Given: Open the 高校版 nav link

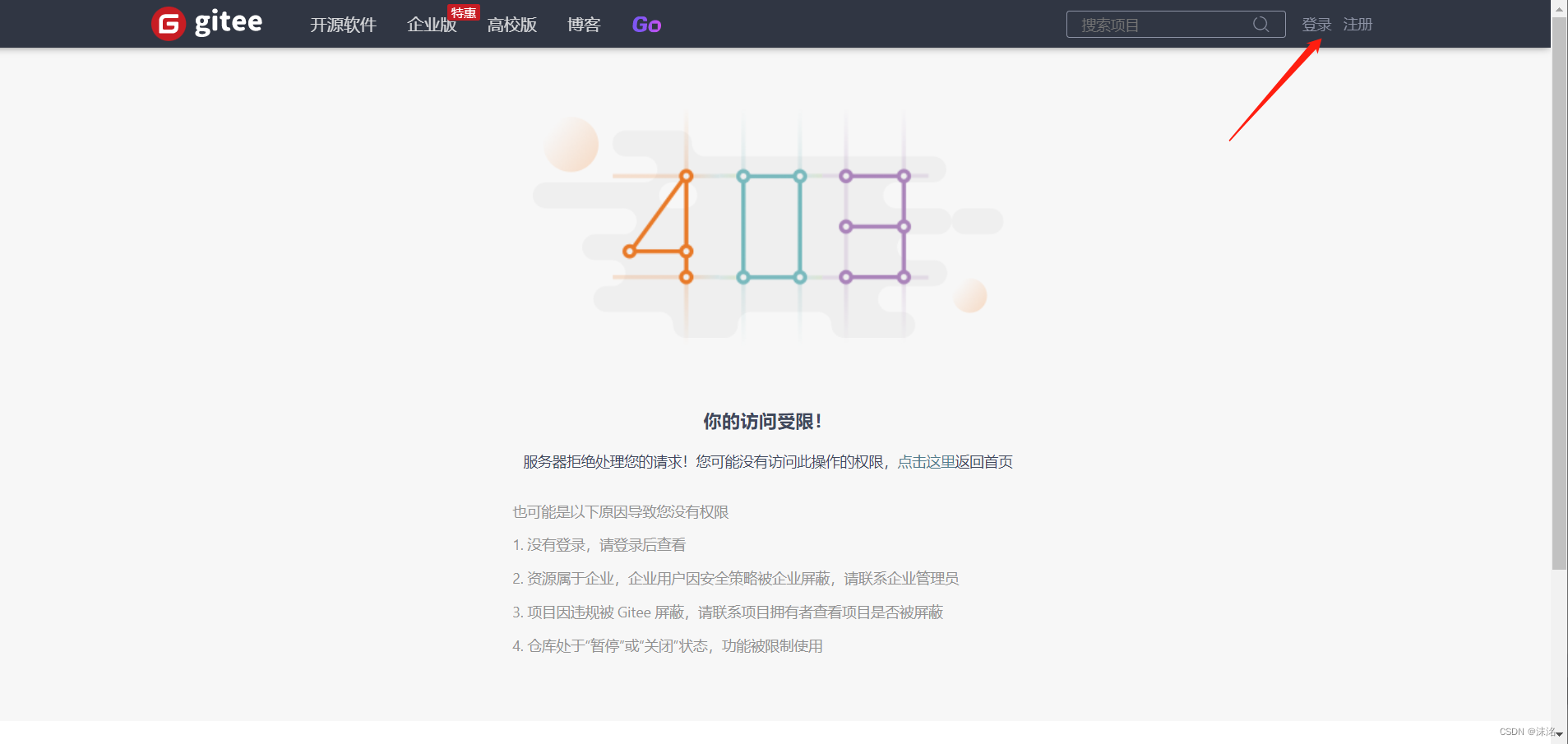Looking at the screenshot, I should point(511,25).
